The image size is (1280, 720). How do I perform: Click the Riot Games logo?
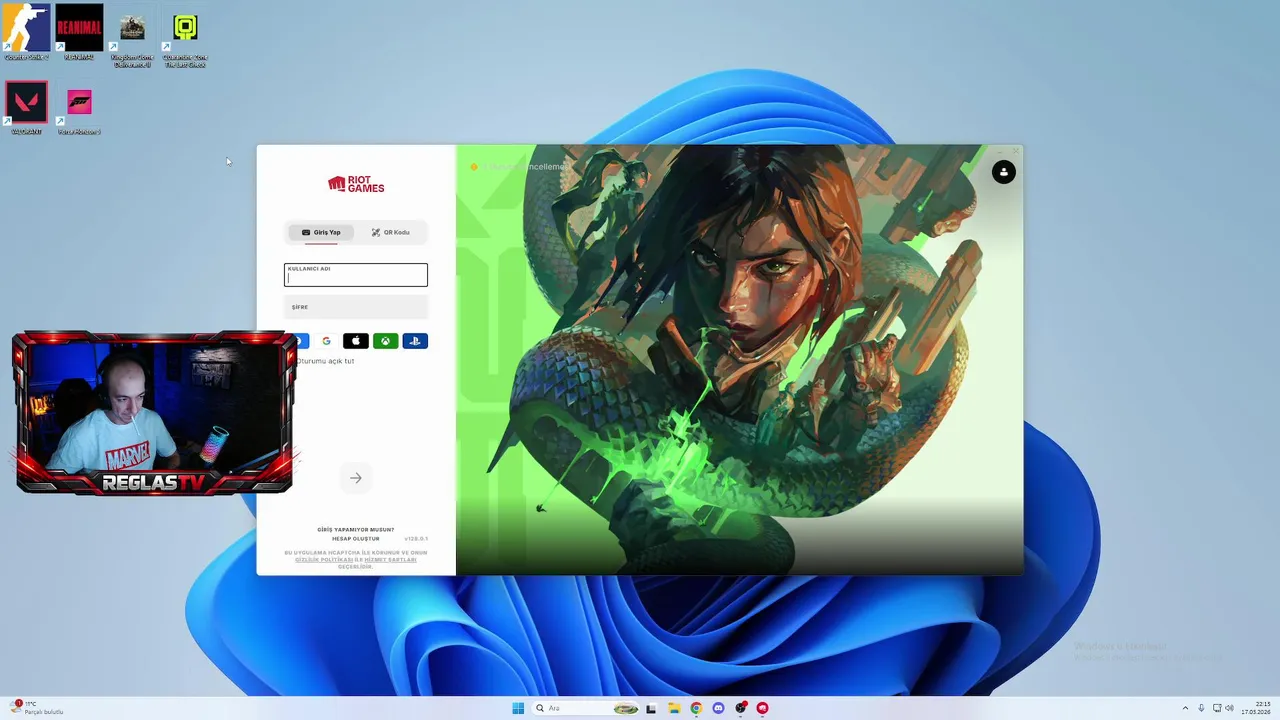coord(356,184)
